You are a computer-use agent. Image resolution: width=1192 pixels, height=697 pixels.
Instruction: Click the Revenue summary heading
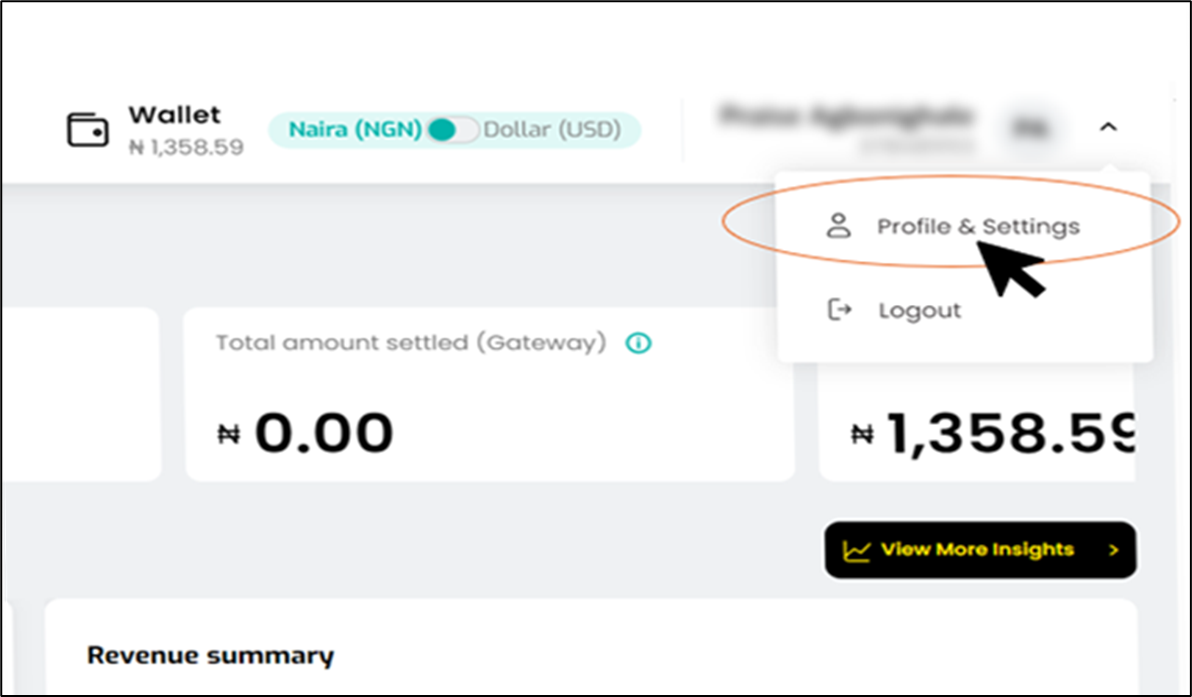pyautogui.click(x=211, y=655)
